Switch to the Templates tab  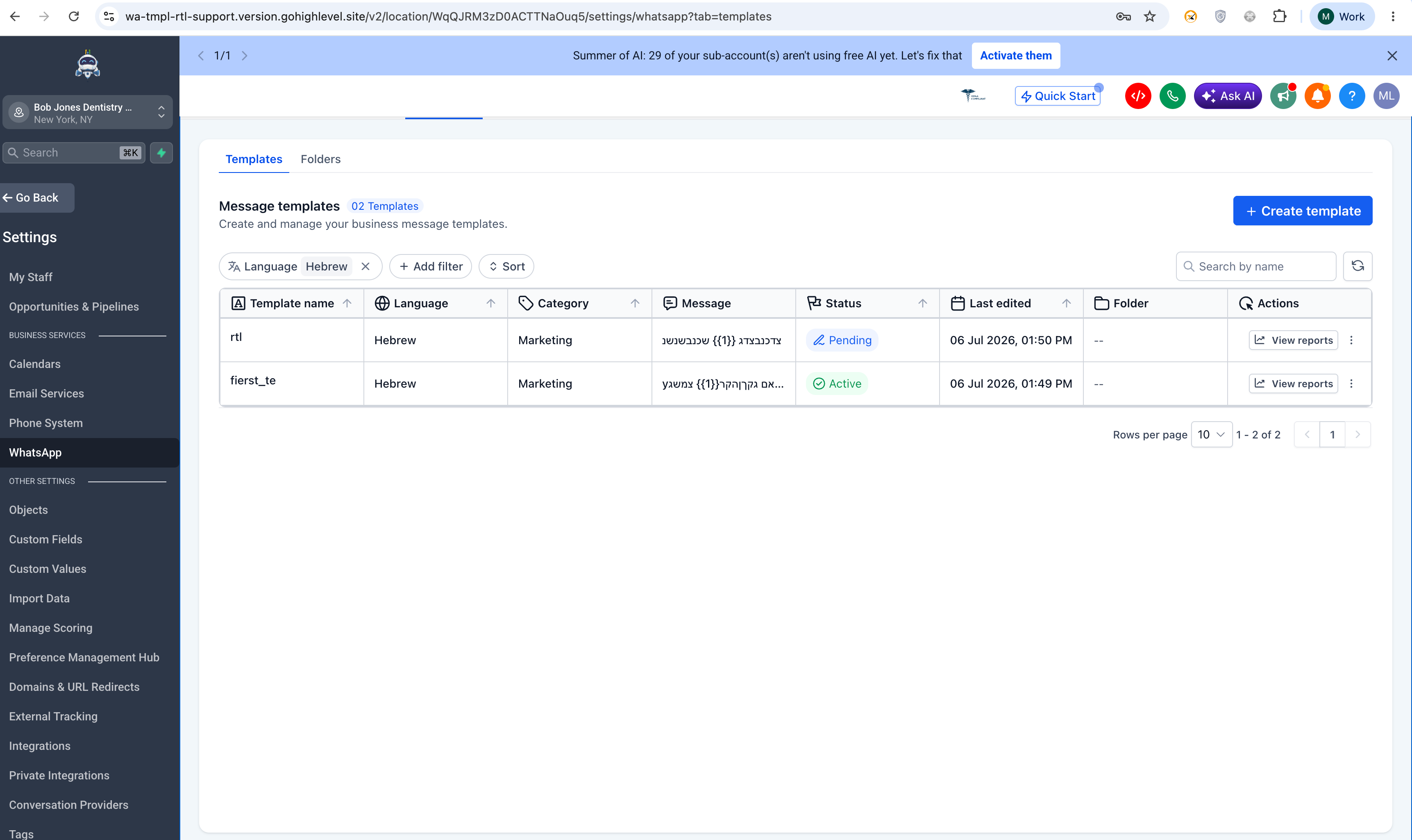pyautogui.click(x=254, y=159)
